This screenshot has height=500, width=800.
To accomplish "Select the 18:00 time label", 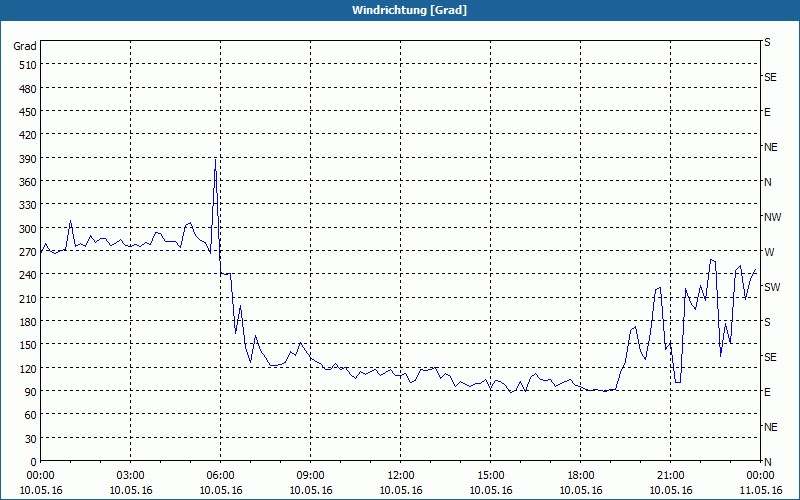I will pos(581,476).
